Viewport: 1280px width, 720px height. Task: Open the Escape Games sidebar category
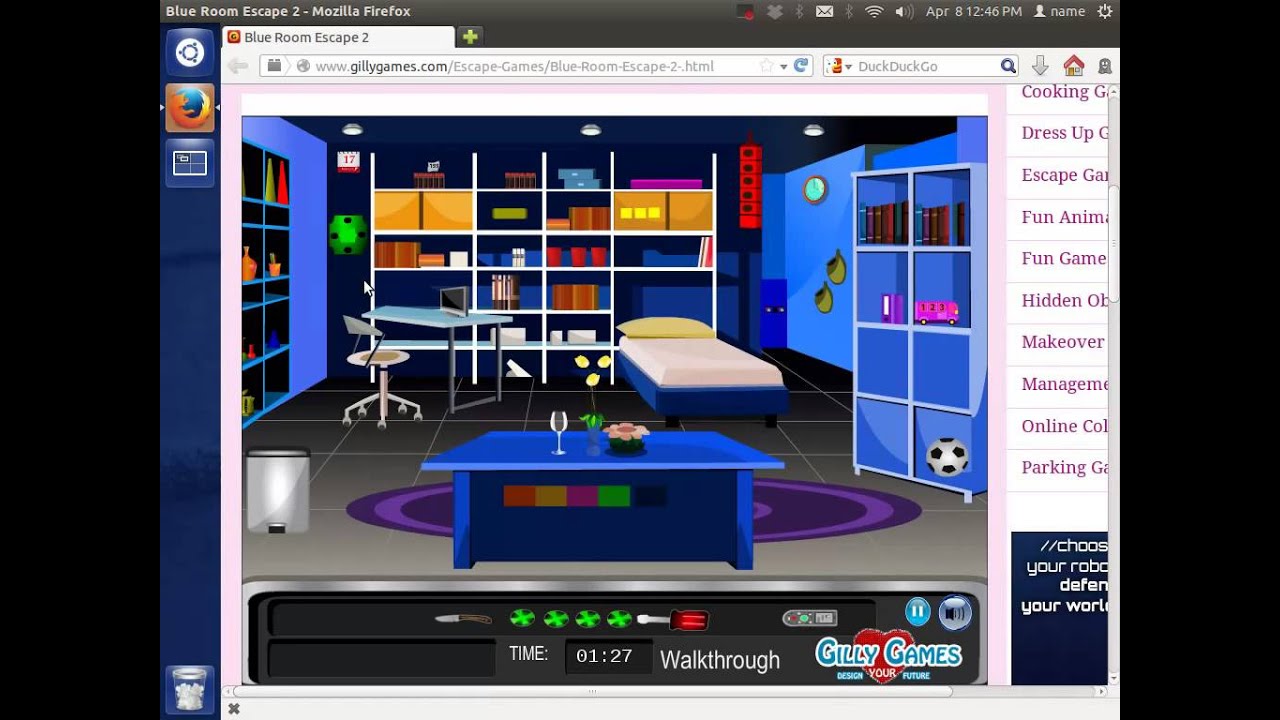[x=1064, y=175]
